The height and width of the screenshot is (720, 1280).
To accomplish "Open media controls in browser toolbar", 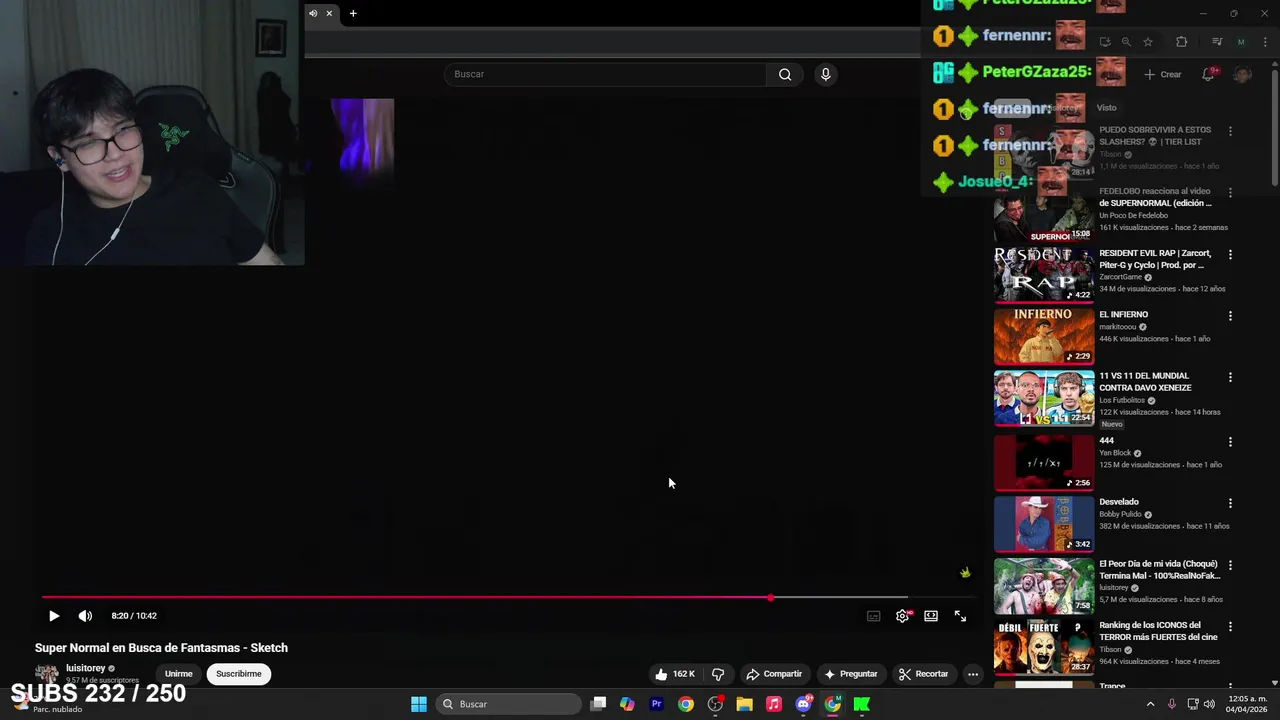I will pyautogui.click(x=1216, y=42).
